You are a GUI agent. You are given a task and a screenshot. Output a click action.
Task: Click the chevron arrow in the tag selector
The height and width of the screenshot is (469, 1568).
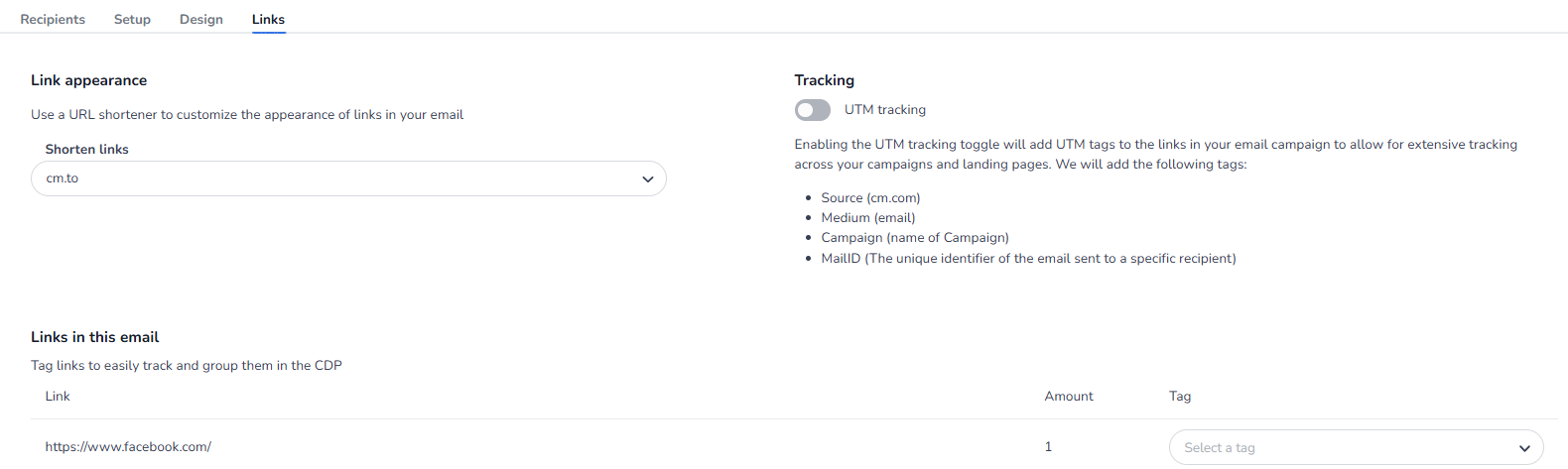click(x=1524, y=448)
